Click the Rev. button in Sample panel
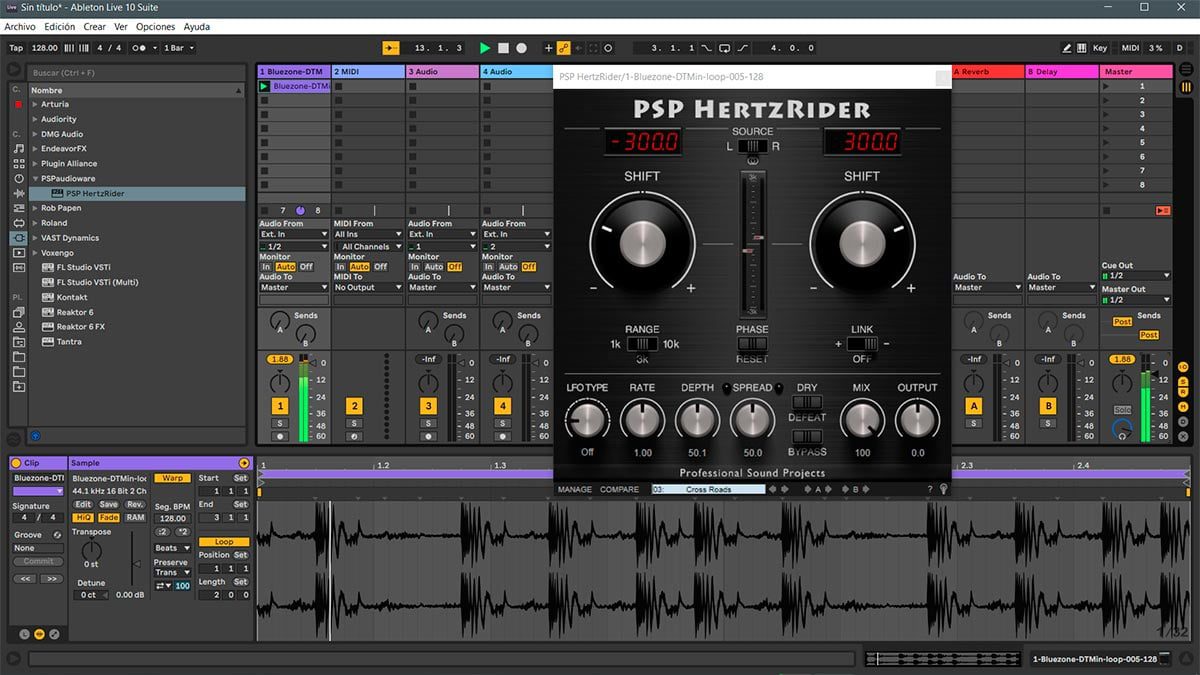The image size is (1200, 675). [x=135, y=504]
